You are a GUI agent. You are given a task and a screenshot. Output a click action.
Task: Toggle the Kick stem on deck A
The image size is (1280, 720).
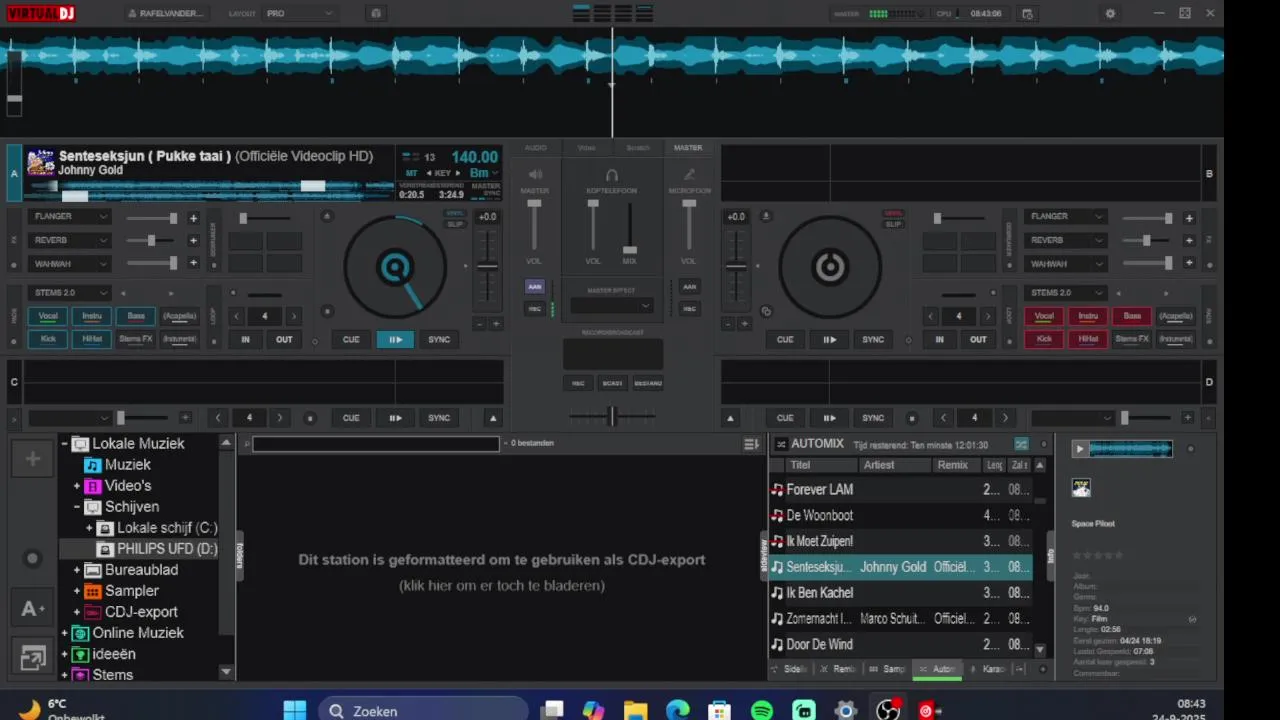(48, 339)
